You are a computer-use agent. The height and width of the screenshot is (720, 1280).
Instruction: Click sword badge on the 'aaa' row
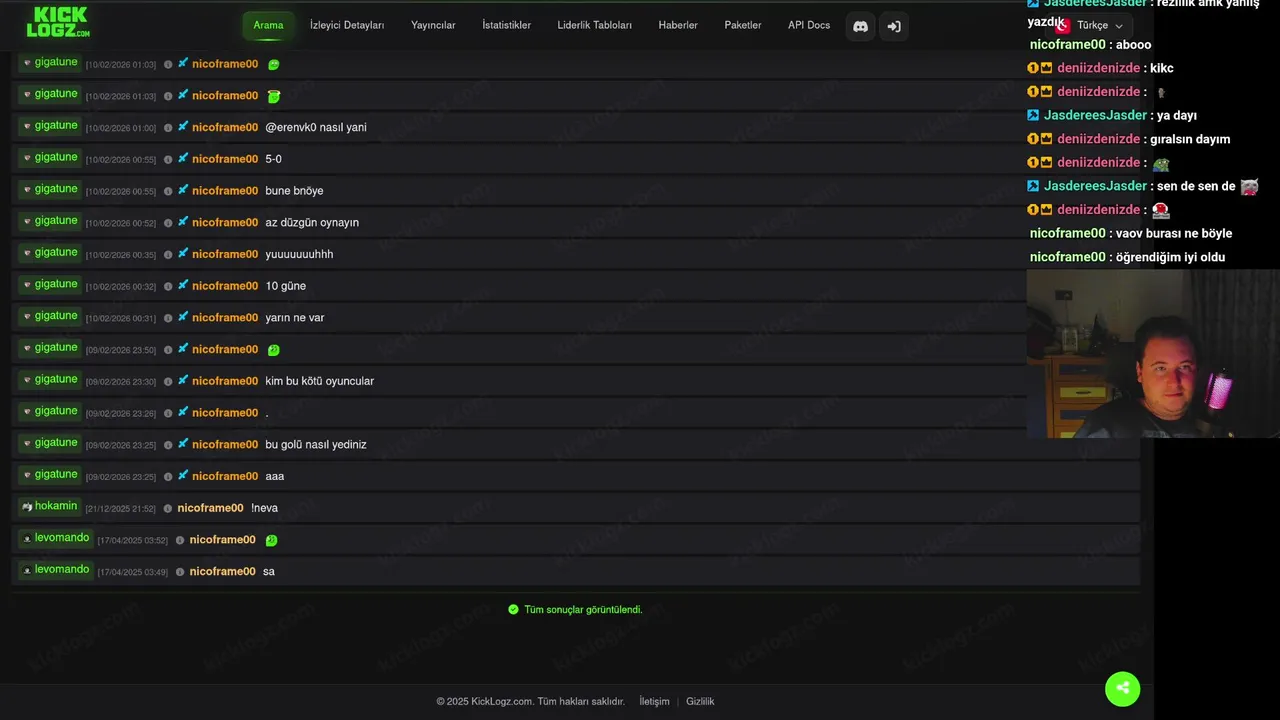coord(183,476)
